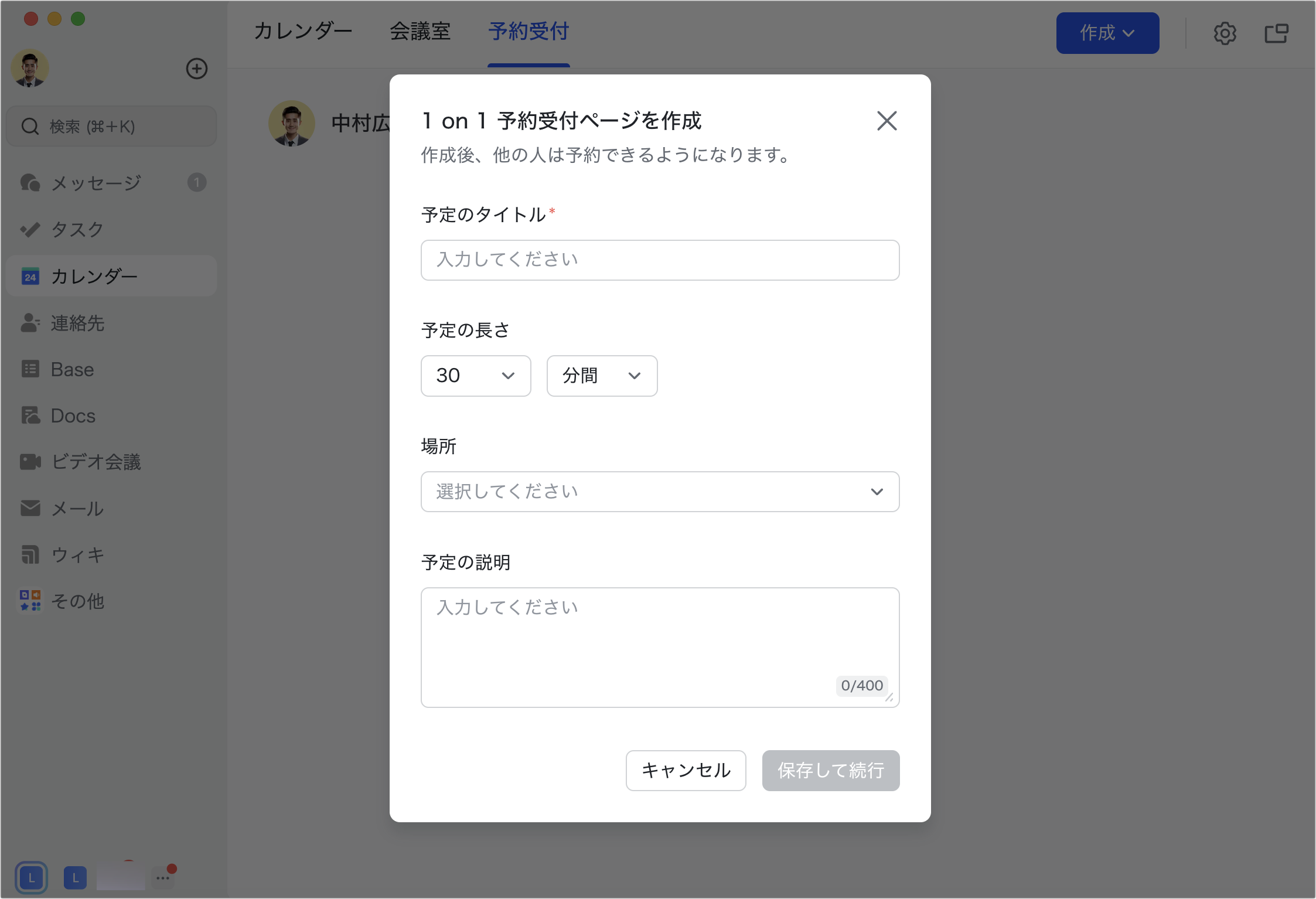Expand the 場所 selection dropdown

coord(660,491)
